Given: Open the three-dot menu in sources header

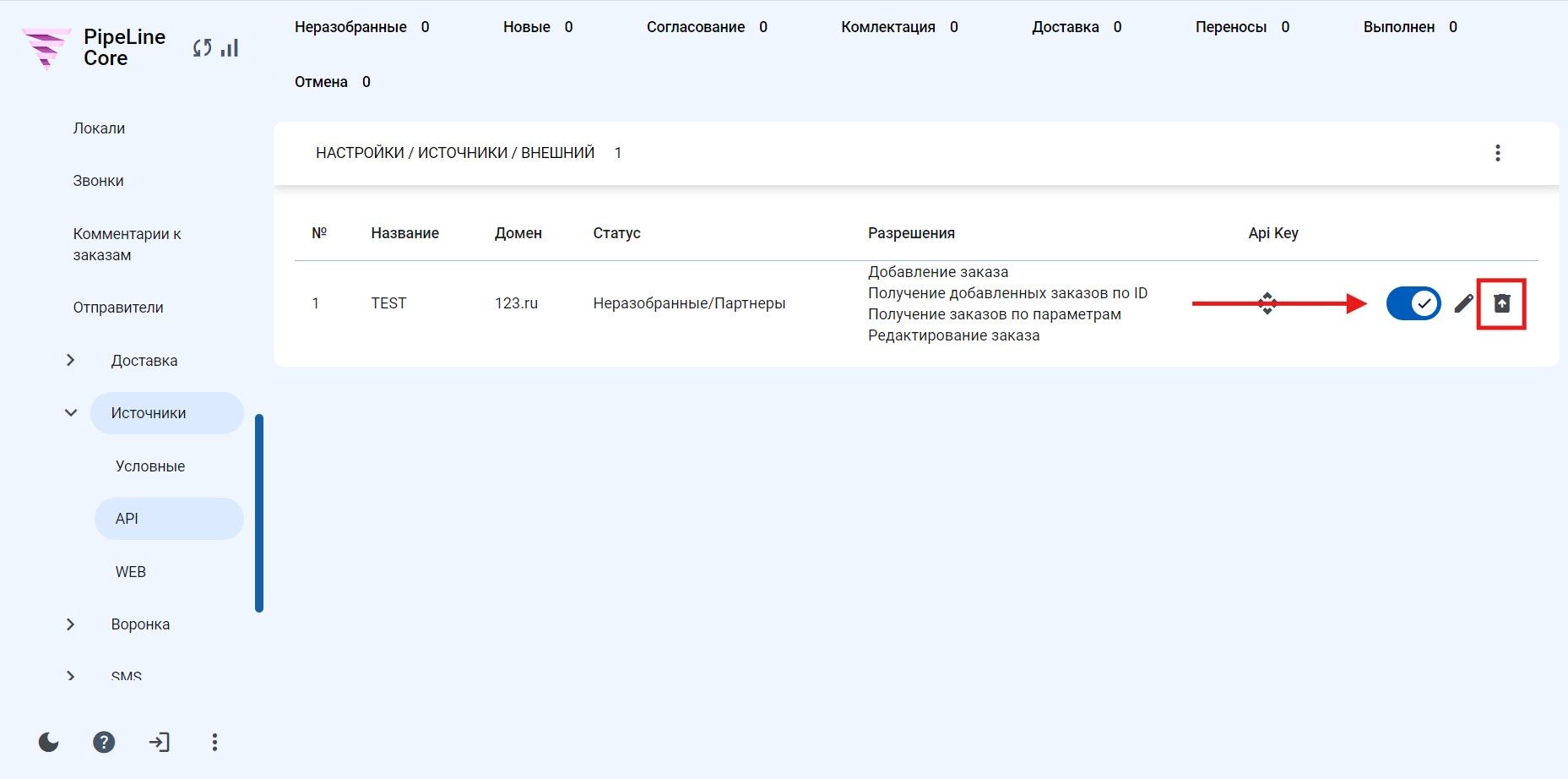Looking at the screenshot, I should click(x=1497, y=153).
